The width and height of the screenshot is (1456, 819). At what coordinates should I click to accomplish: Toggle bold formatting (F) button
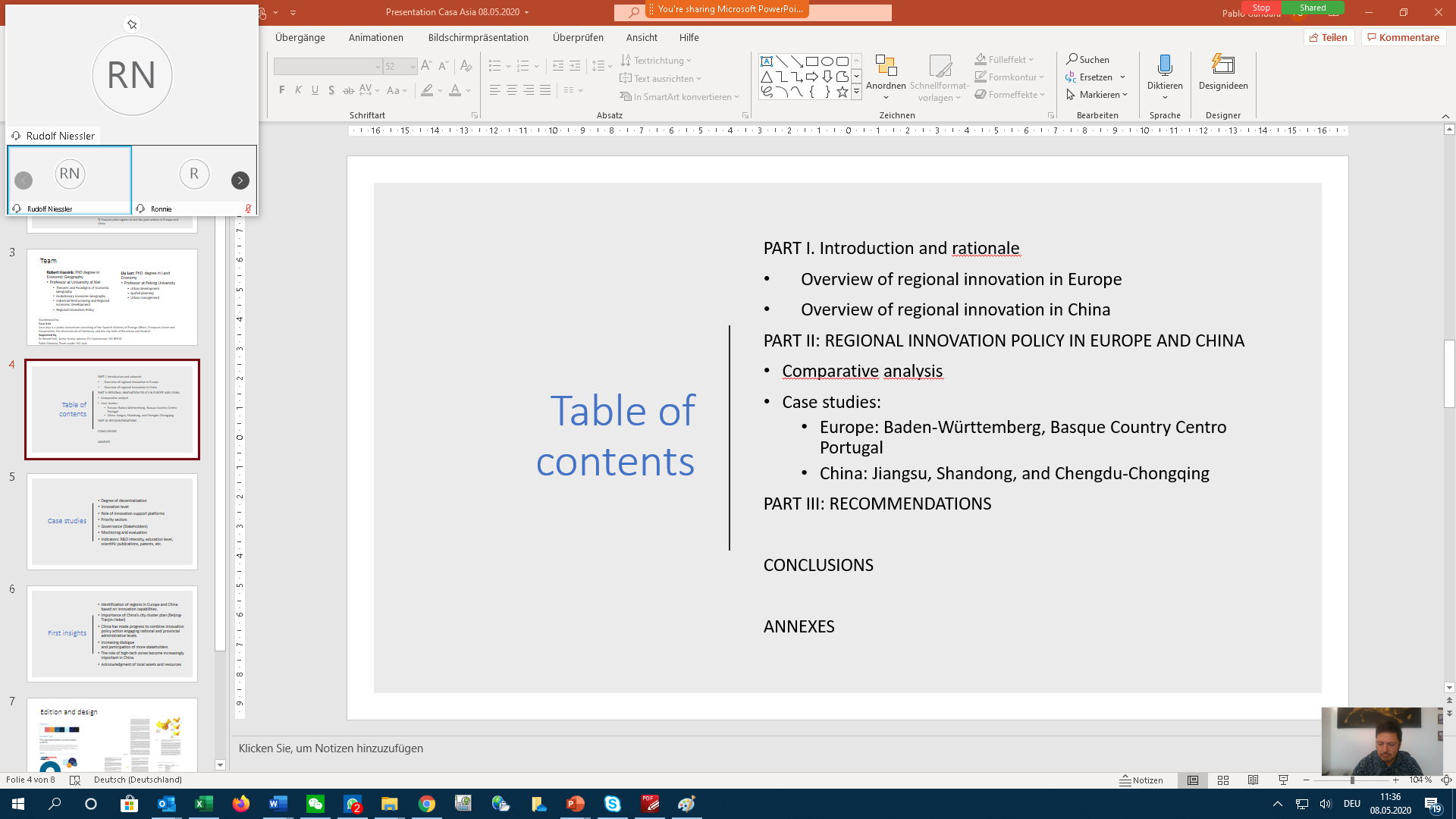[282, 90]
